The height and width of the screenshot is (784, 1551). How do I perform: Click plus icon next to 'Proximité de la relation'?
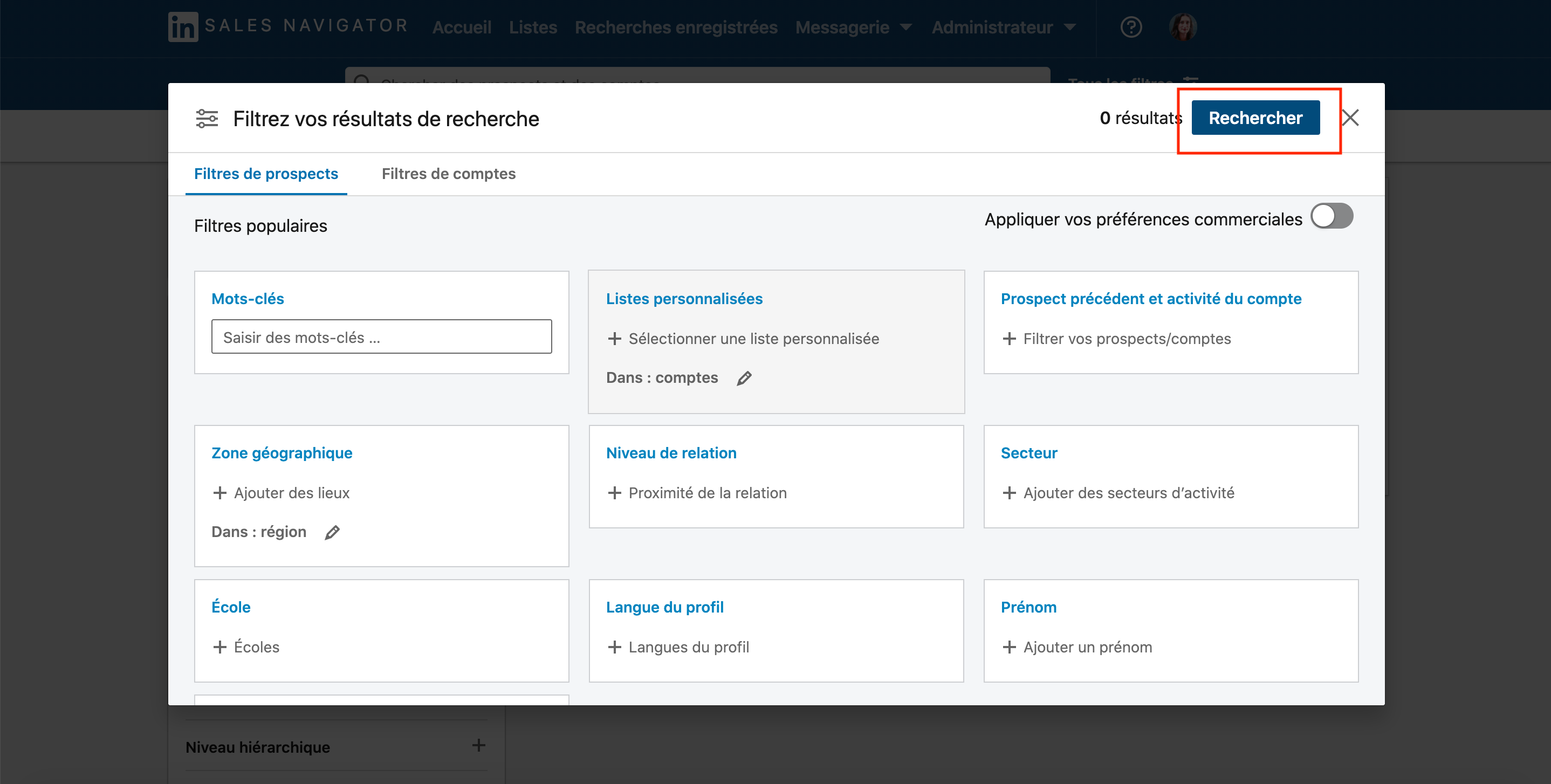(x=614, y=493)
